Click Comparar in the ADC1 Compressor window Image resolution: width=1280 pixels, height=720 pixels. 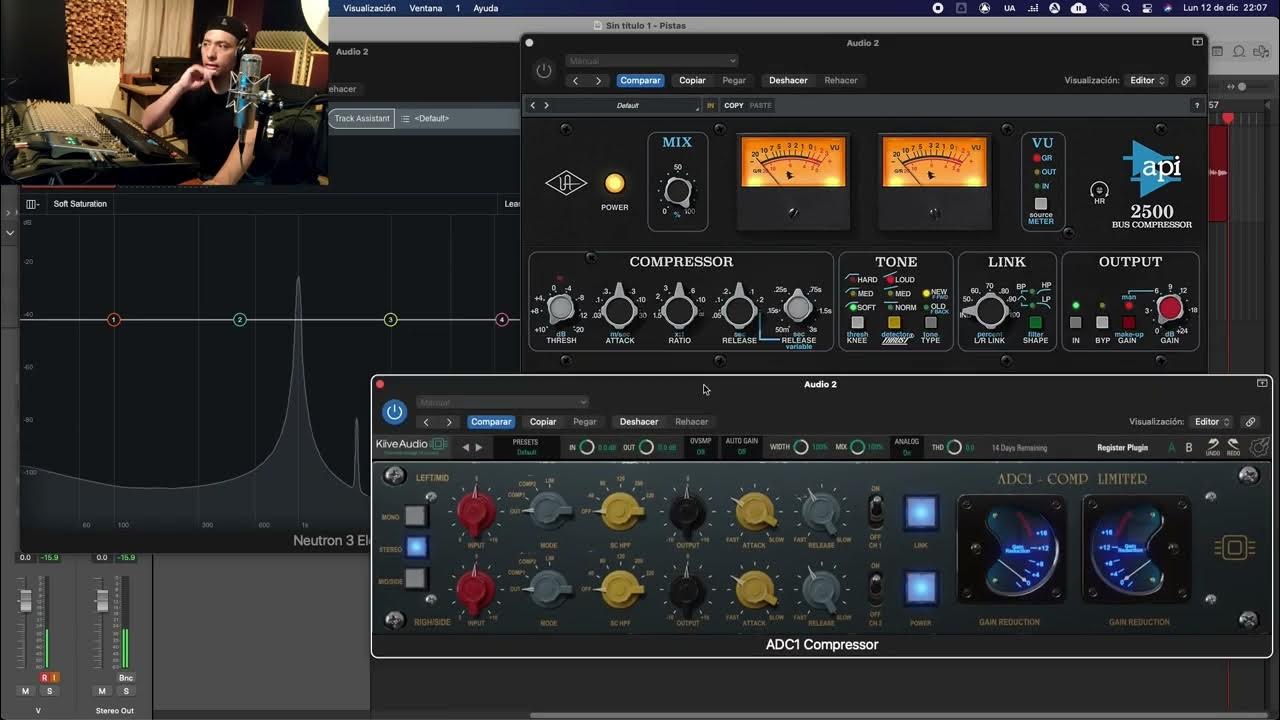(491, 422)
